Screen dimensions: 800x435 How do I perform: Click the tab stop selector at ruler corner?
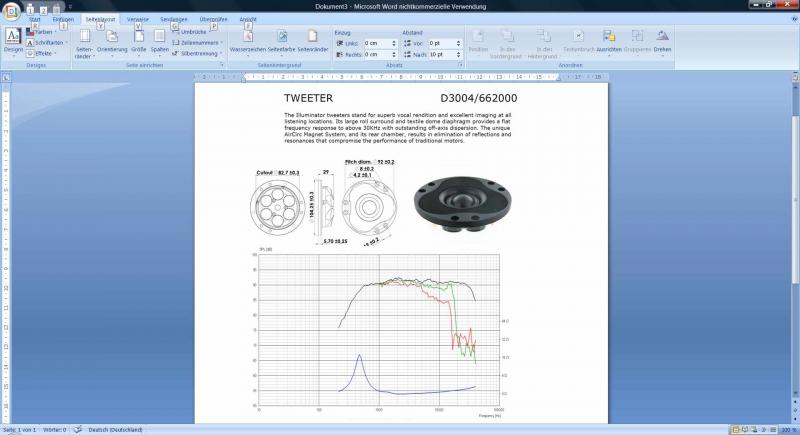(6, 78)
